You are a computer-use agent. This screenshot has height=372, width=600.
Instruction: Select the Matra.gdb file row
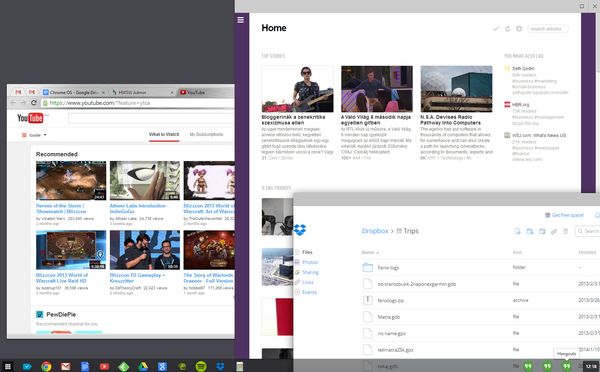[481, 317]
